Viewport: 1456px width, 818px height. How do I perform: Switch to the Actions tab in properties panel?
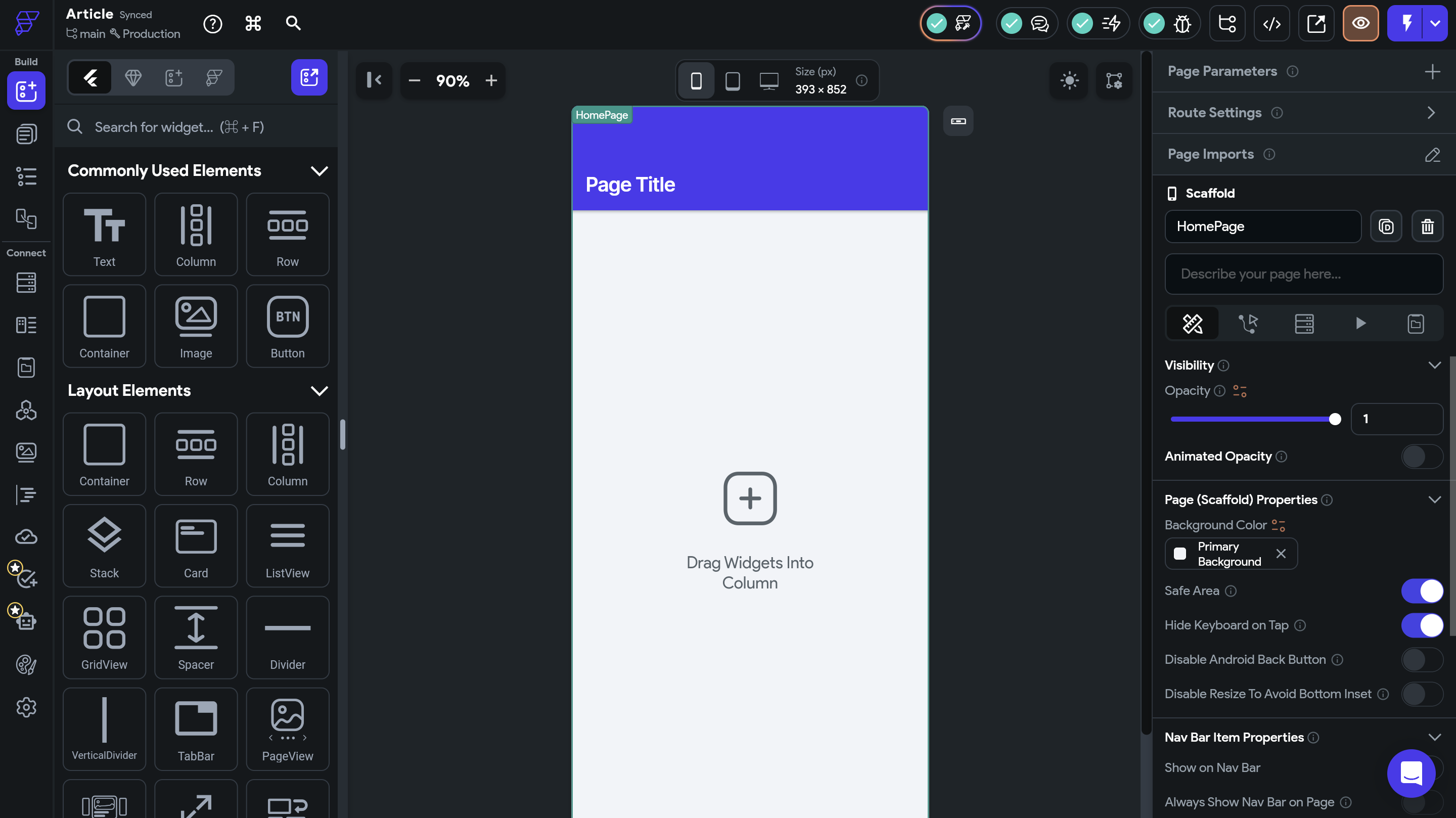(x=1248, y=324)
